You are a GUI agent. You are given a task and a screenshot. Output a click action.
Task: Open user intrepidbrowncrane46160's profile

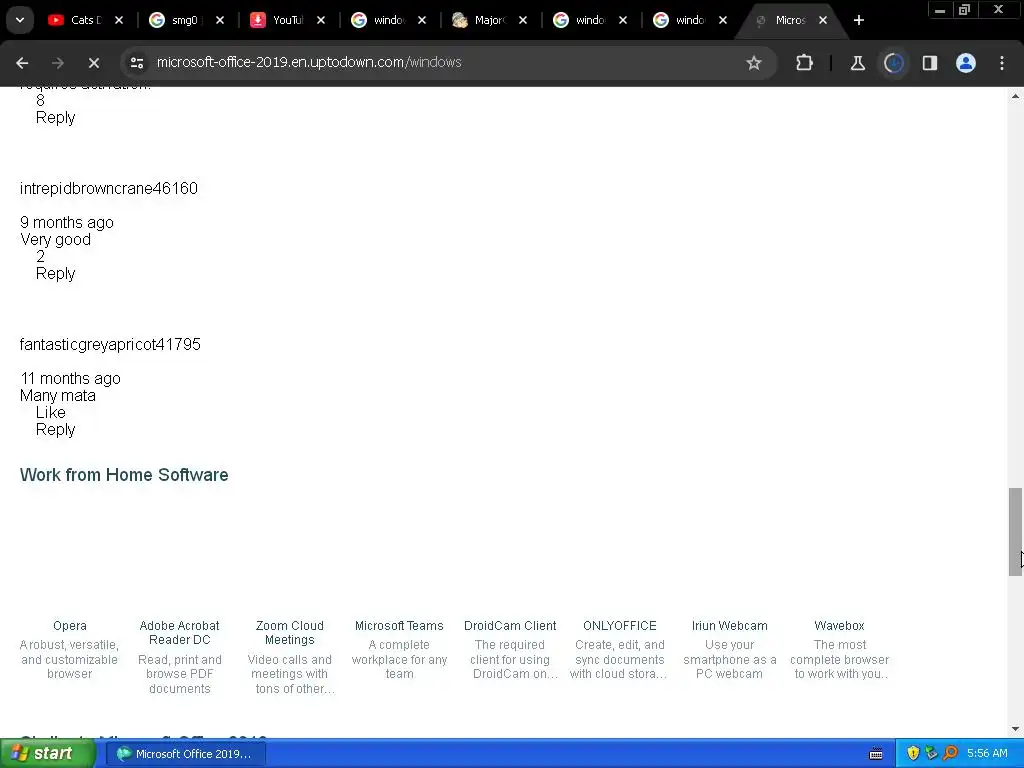(x=108, y=188)
